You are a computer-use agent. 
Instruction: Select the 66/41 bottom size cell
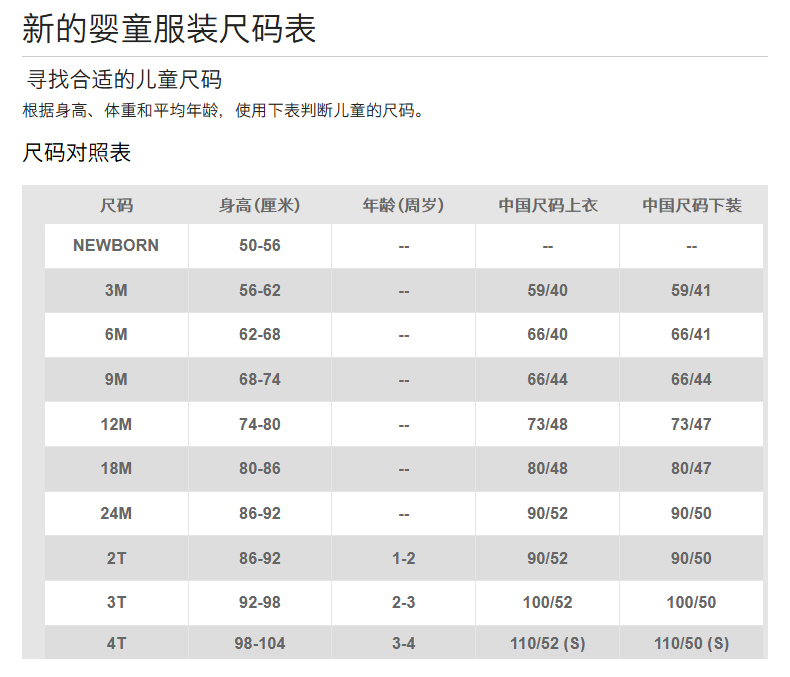click(691, 334)
